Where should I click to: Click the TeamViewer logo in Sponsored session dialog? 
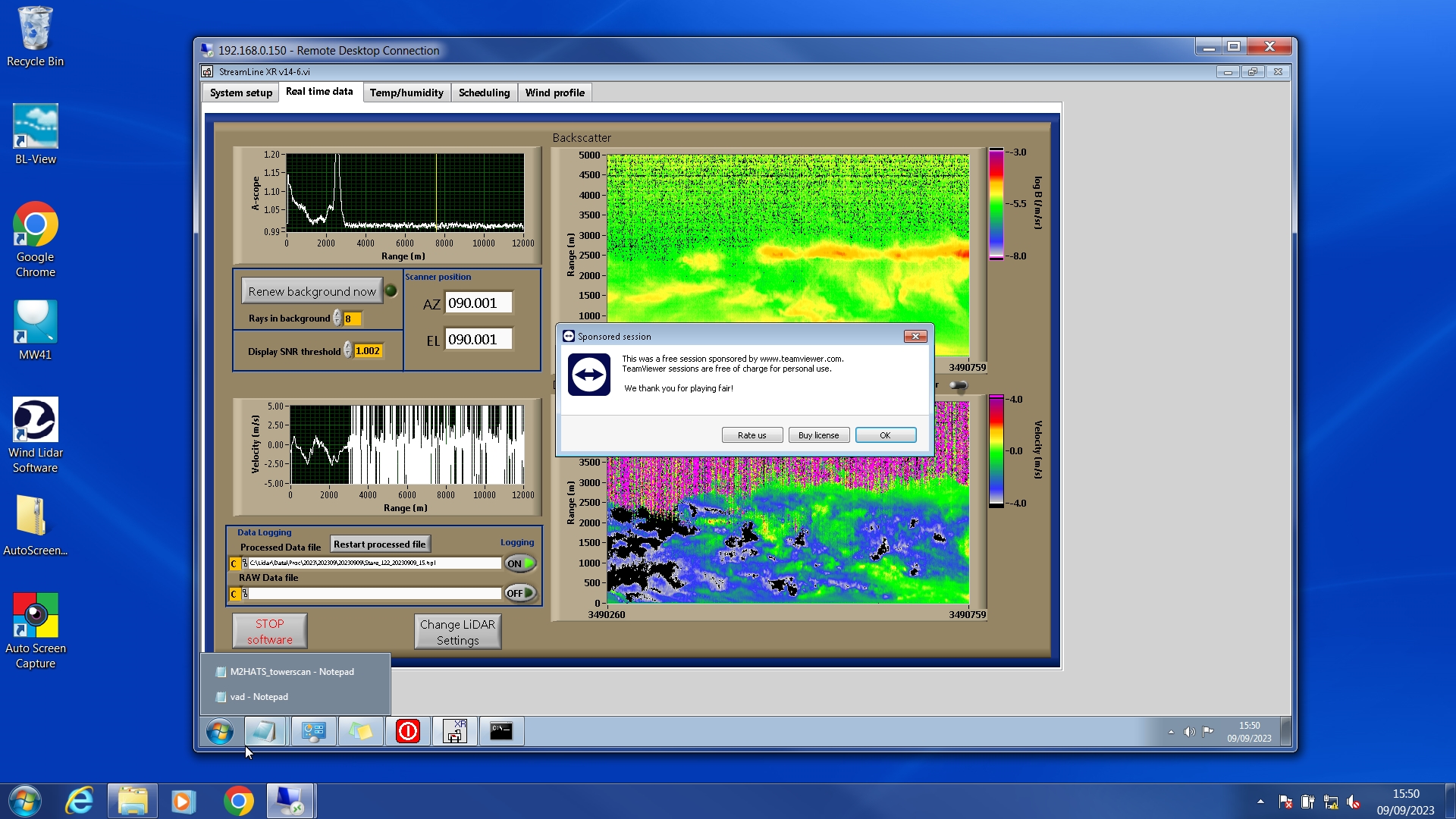(x=589, y=375)
